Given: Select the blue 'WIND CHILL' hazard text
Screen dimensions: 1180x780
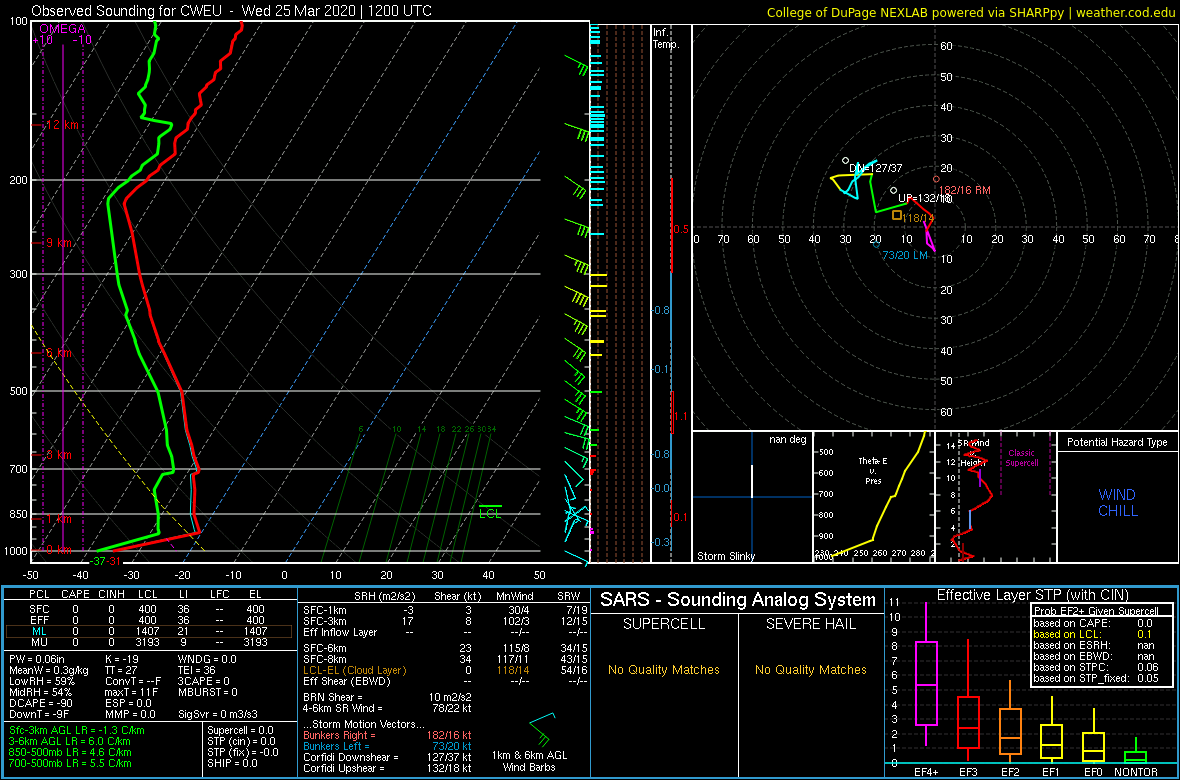Looking at the screenshot, I should pos(1117,503).
